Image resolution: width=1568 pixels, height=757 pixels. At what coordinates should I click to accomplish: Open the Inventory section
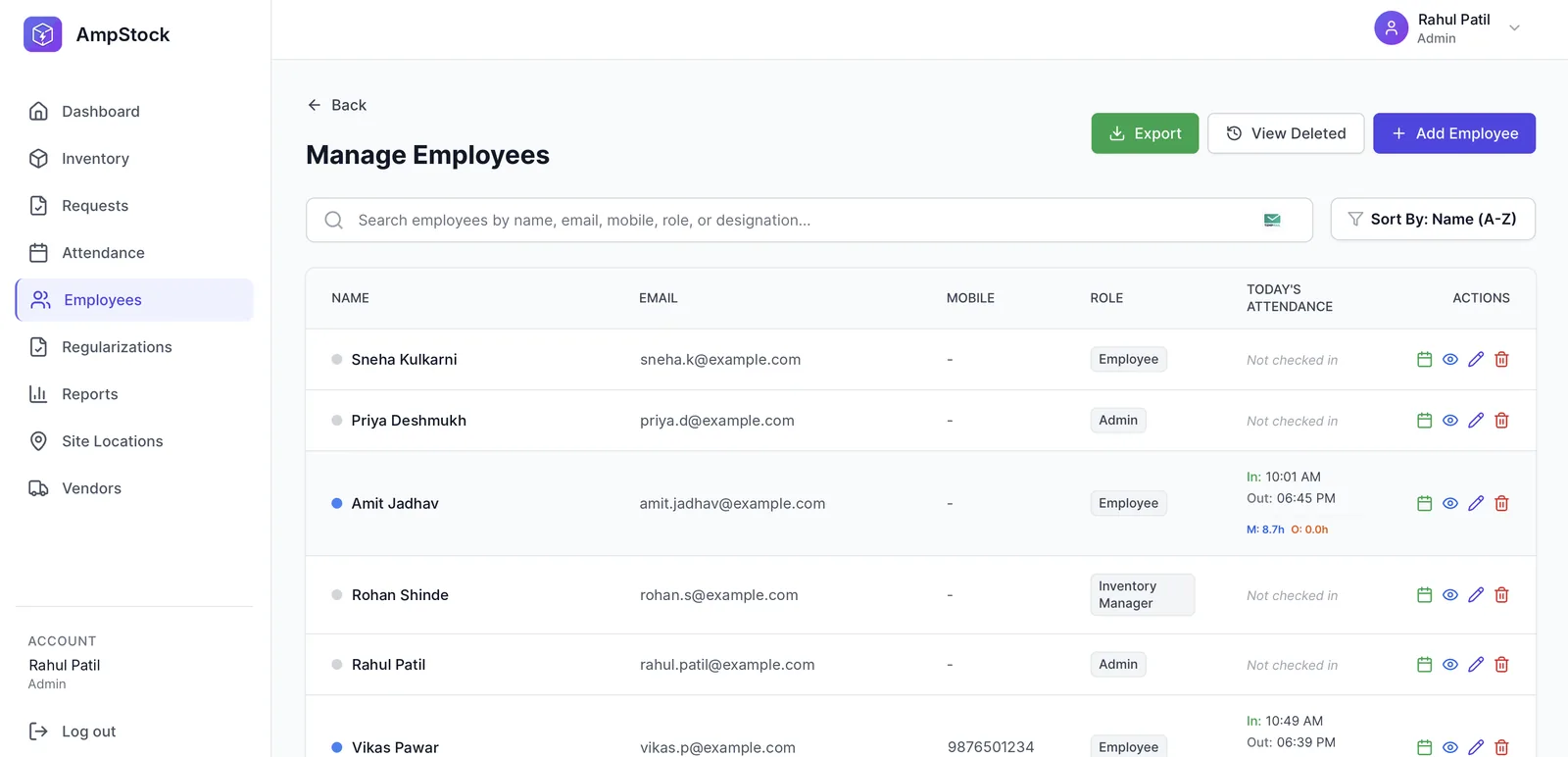[134, 159]
